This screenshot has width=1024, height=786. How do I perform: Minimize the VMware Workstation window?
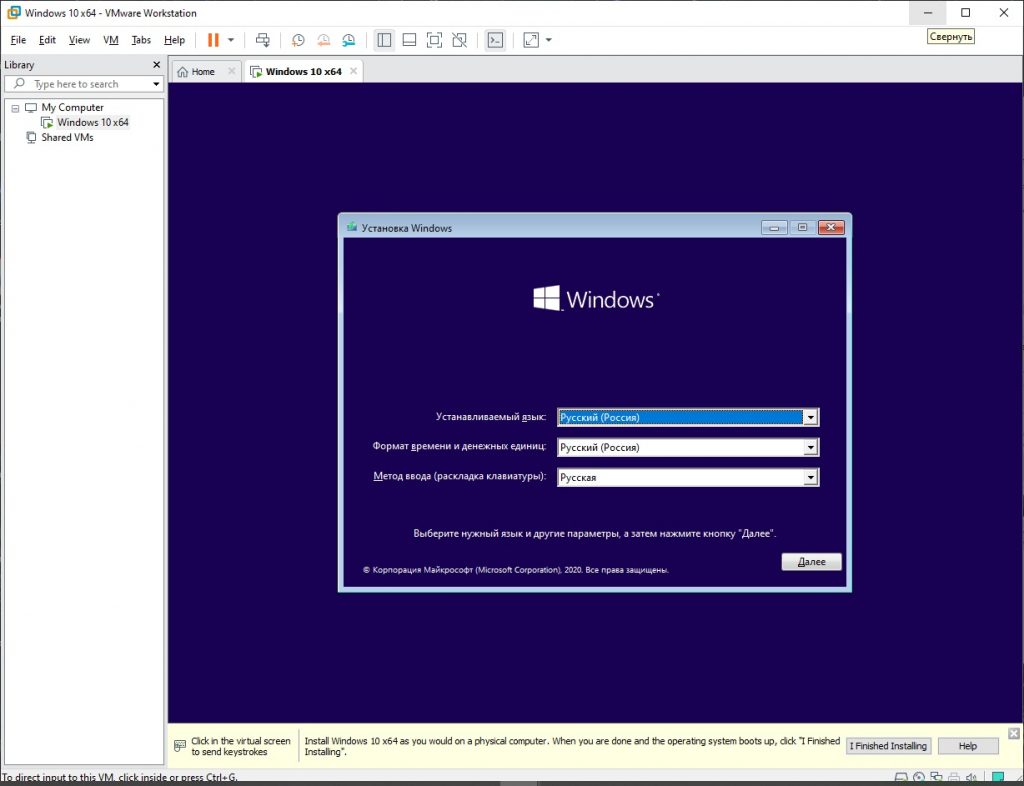click(927, 12)
